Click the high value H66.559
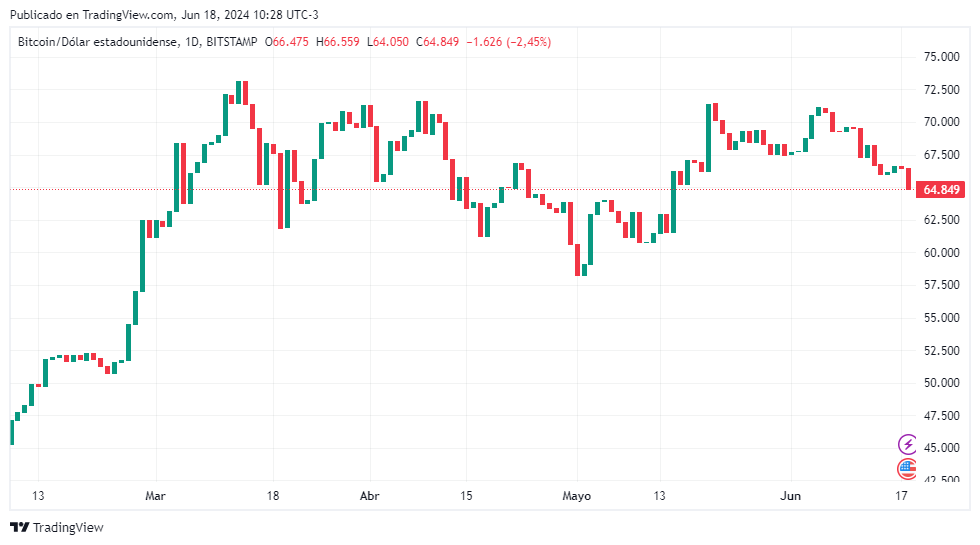The image size is (980, 545). tap(338, 42)
